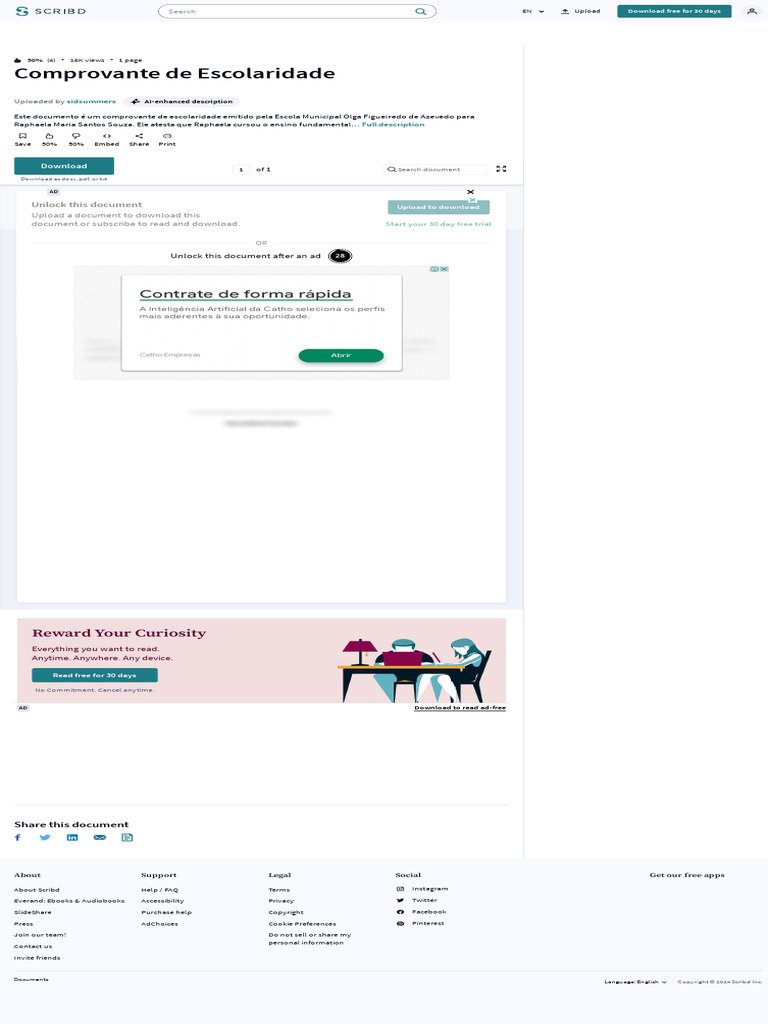
Task: Click the Print icon
Action: pos(167,136)
